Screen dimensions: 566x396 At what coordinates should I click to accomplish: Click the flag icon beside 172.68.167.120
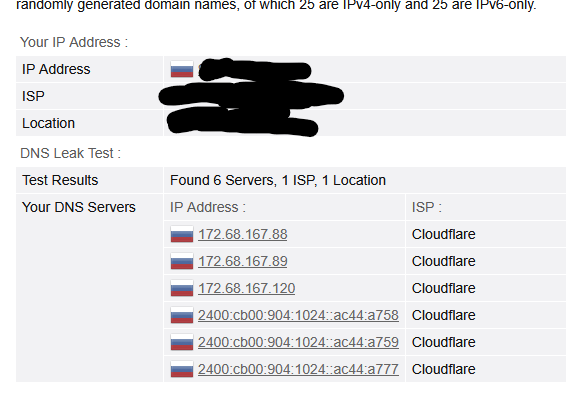click(182, 288)
